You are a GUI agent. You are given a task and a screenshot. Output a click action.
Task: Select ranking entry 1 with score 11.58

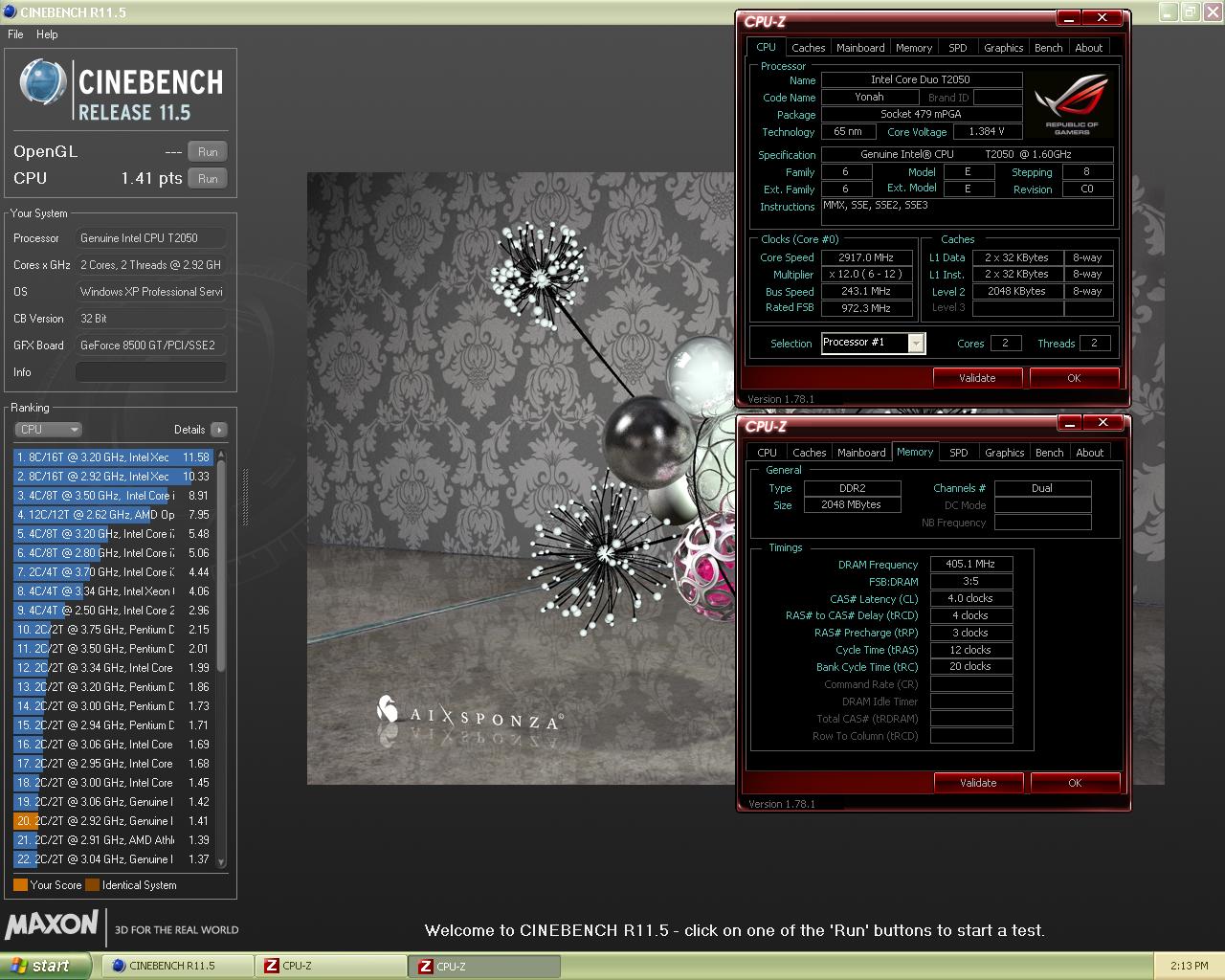point(113,457)
